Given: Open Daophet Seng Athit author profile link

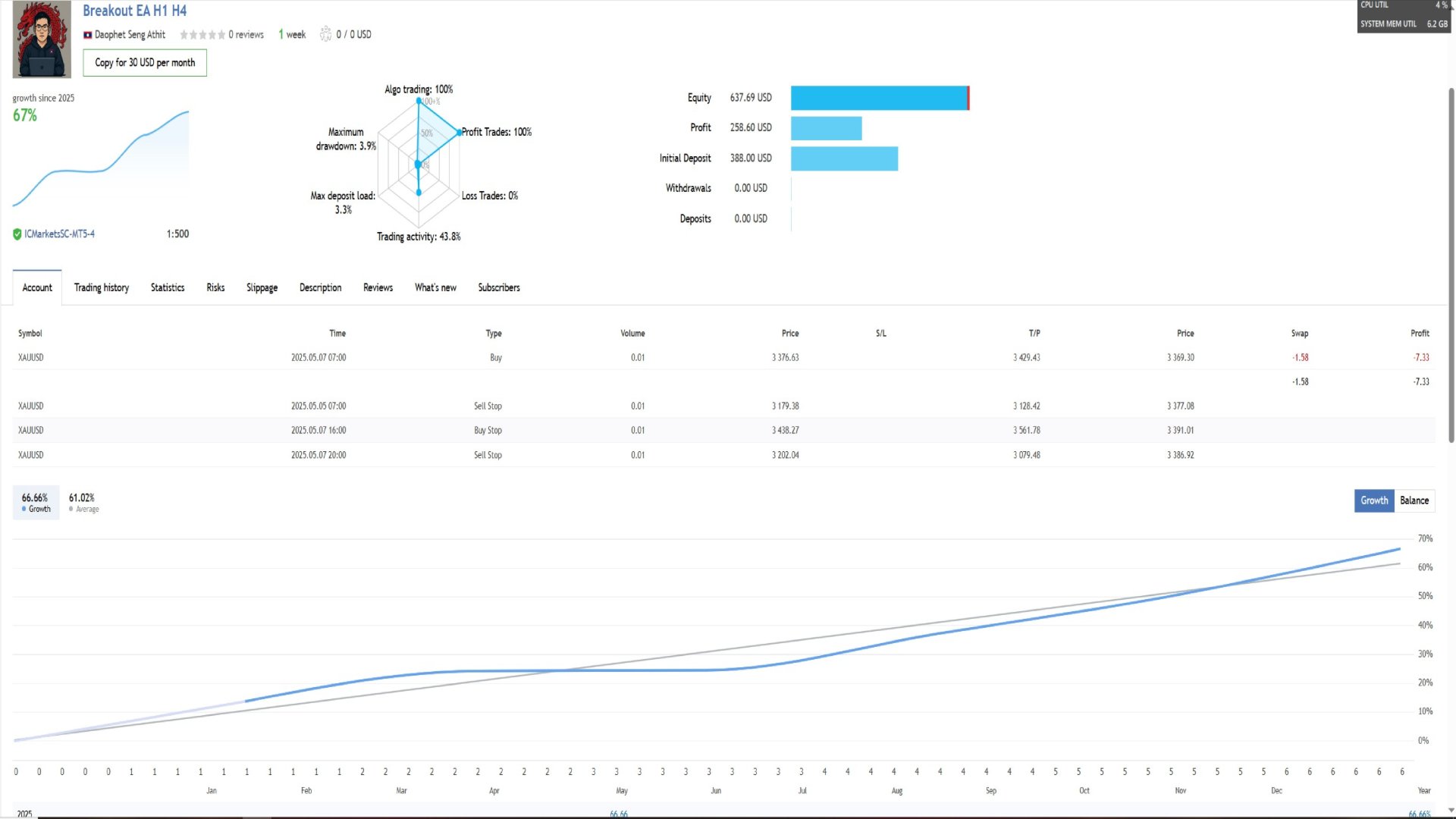Looking at the screenshot, I should coord(130,35).
